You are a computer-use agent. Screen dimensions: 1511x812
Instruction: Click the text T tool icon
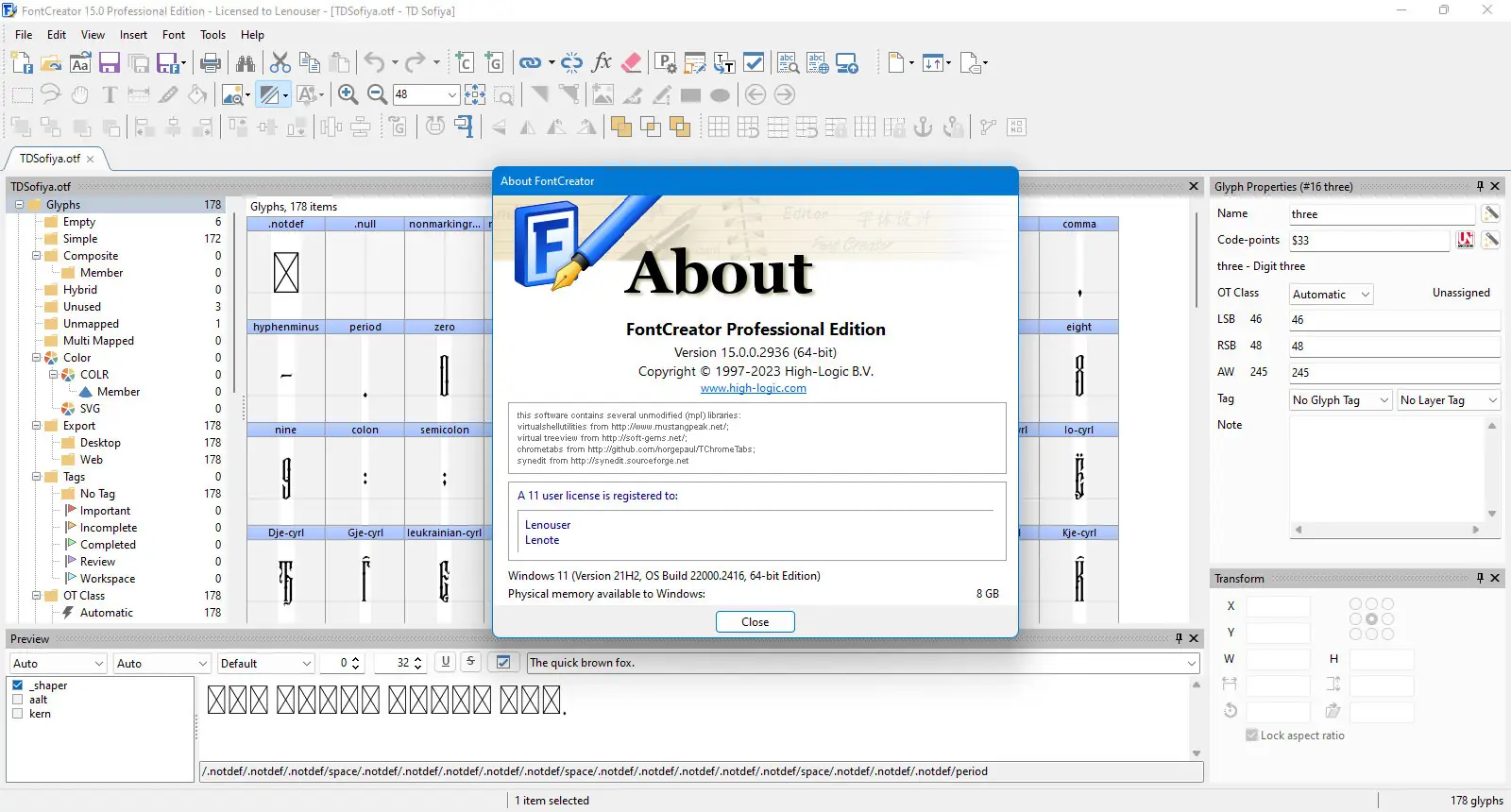click(x=110, y=94)
